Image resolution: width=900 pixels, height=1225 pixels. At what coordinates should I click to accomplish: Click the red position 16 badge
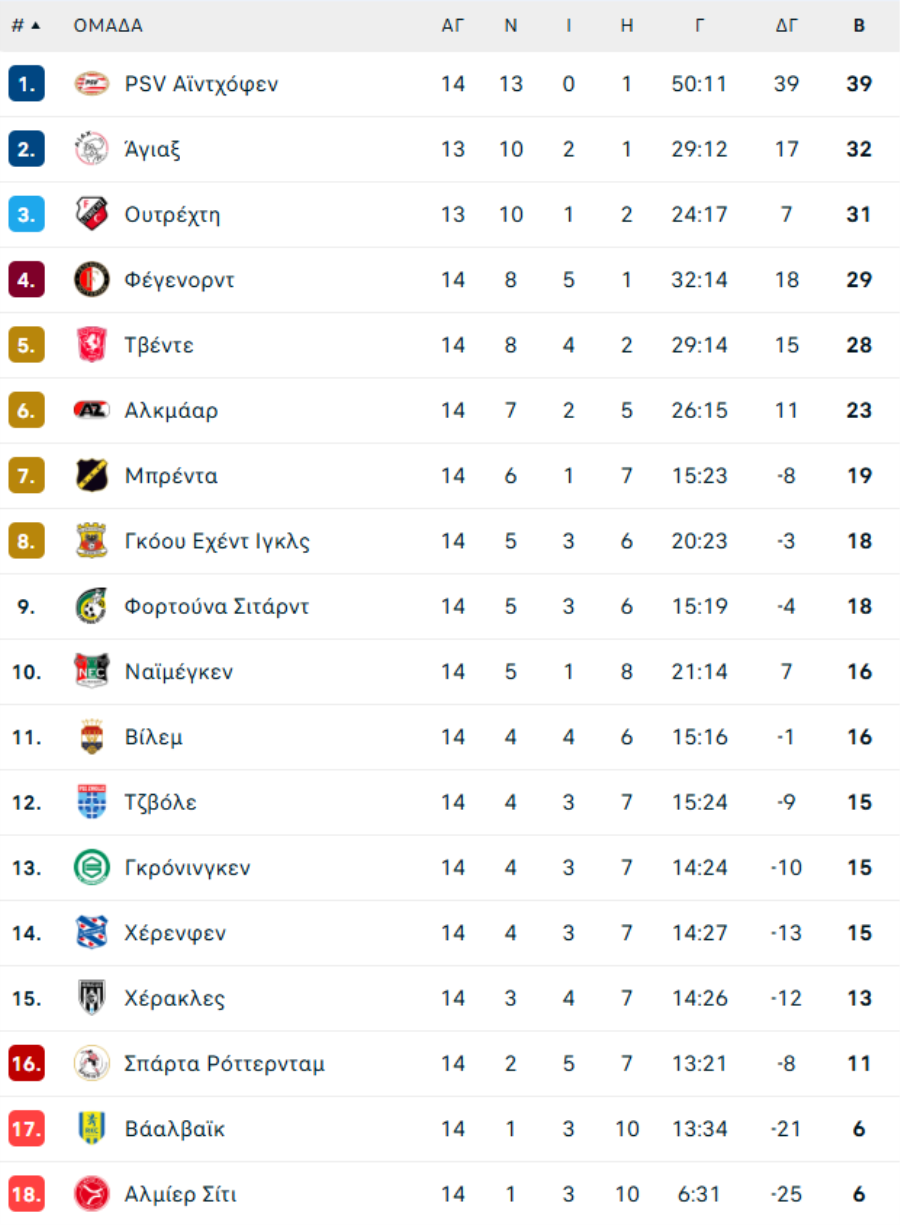tap(26, 1063)
